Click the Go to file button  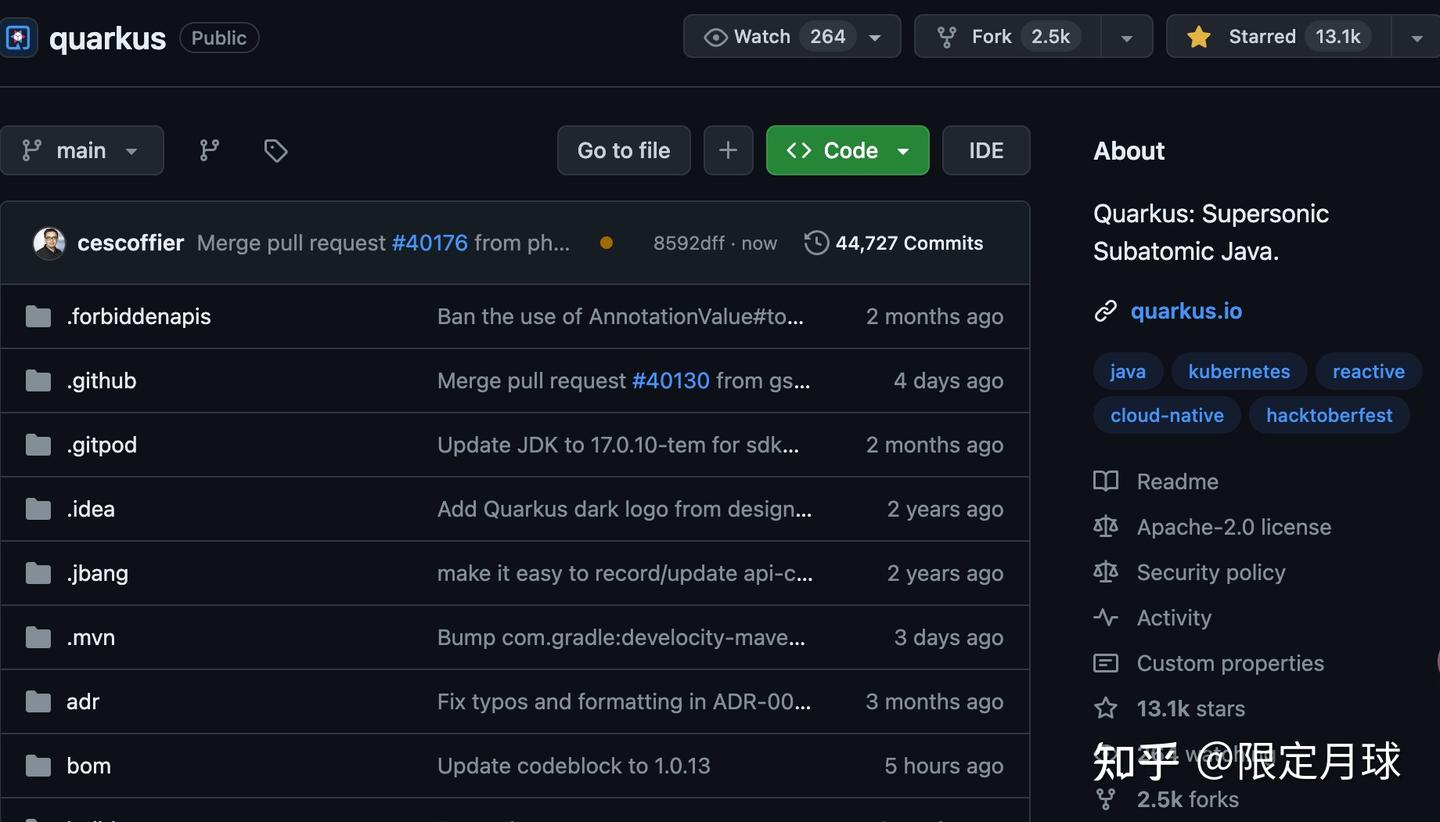click(624, 150)
